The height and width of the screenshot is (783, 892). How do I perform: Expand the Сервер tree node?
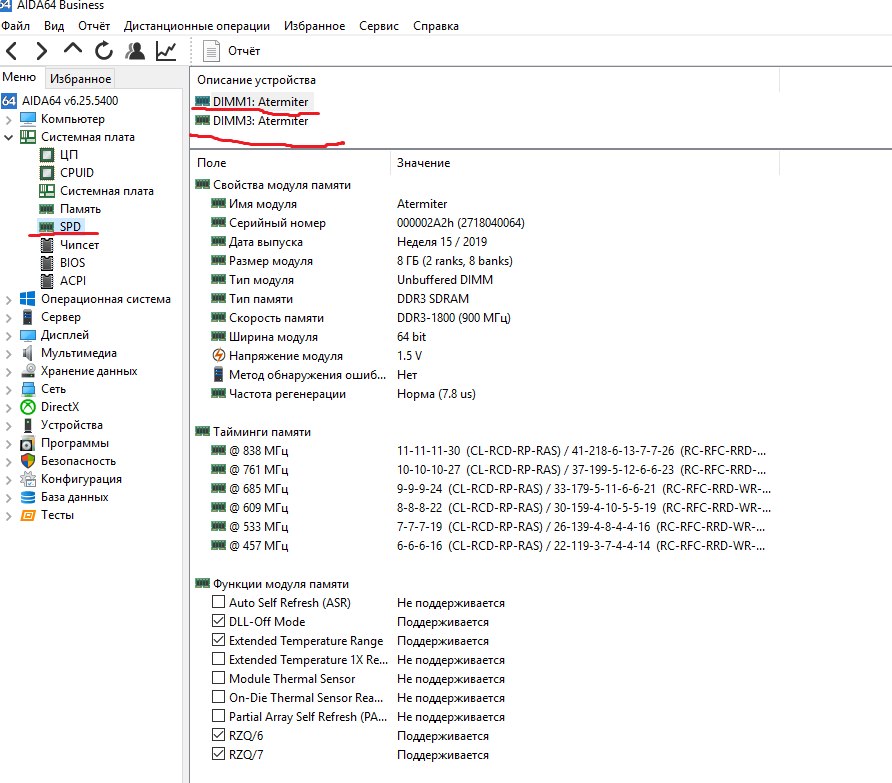8,318
